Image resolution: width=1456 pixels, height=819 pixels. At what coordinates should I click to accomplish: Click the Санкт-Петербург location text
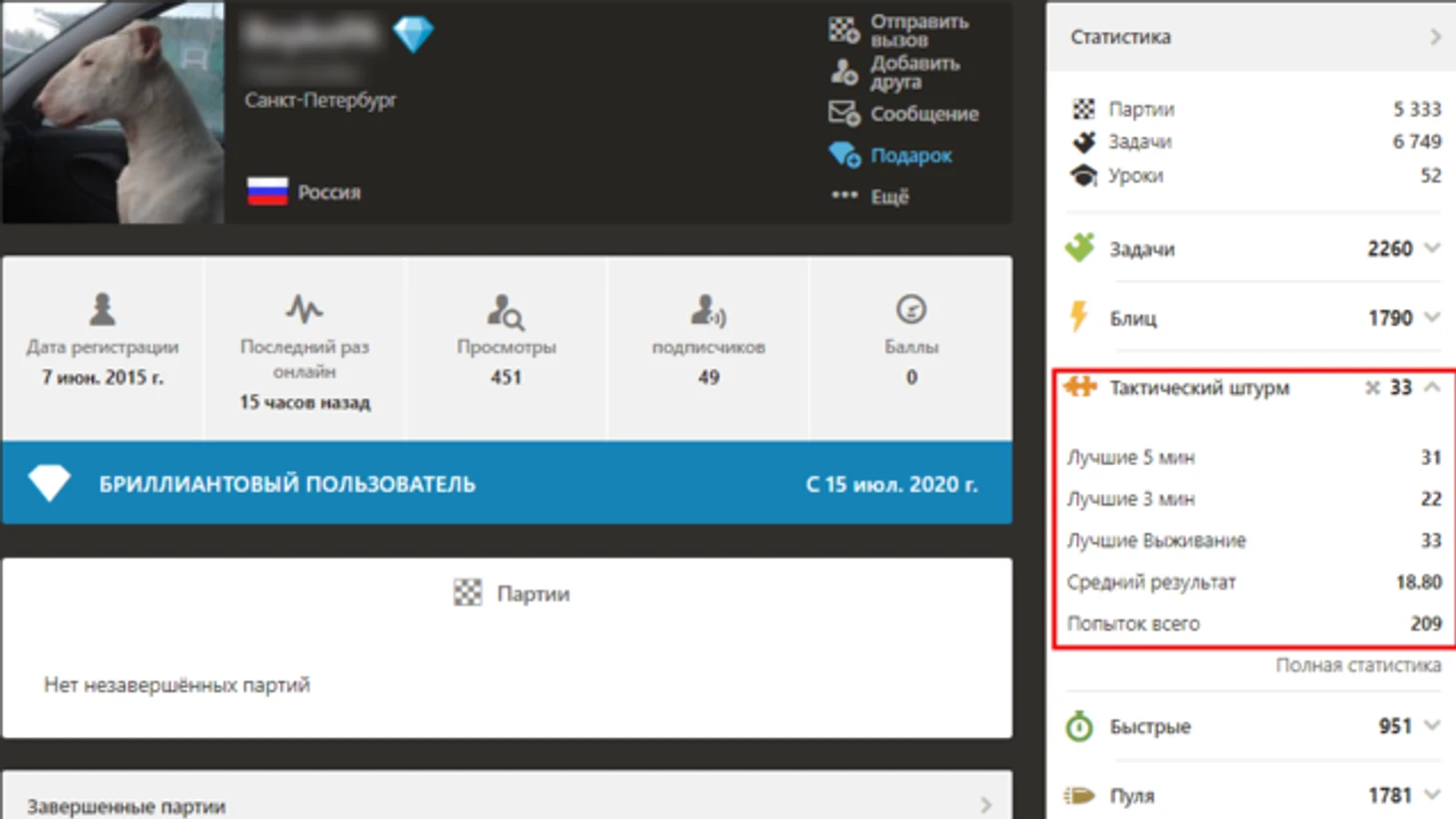point(321,100)
